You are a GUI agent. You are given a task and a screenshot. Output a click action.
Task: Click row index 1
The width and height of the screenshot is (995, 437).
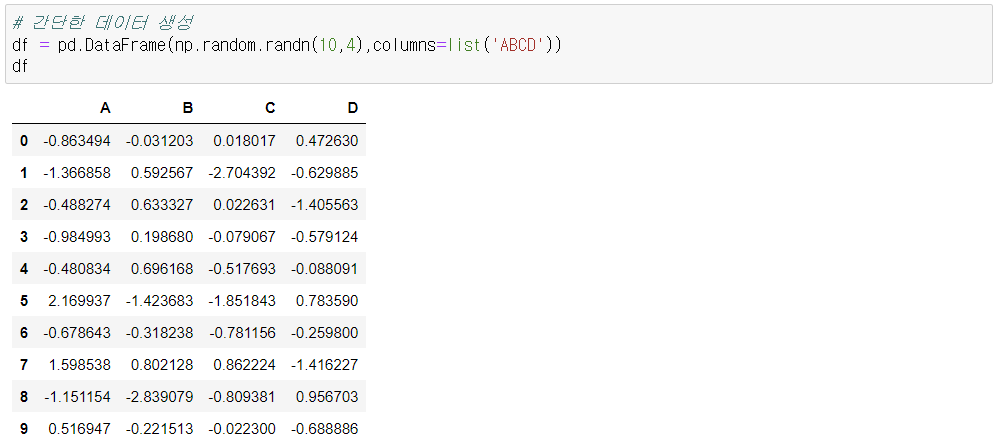coord(24,173)
